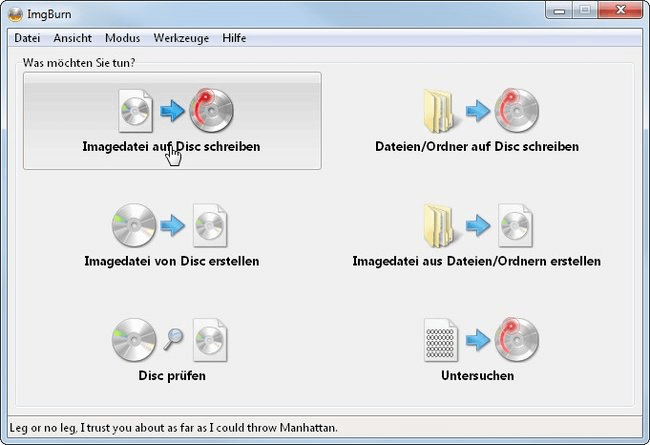
Task: Click the disc icon above Disc prüfen
Action: pos(134,340)
